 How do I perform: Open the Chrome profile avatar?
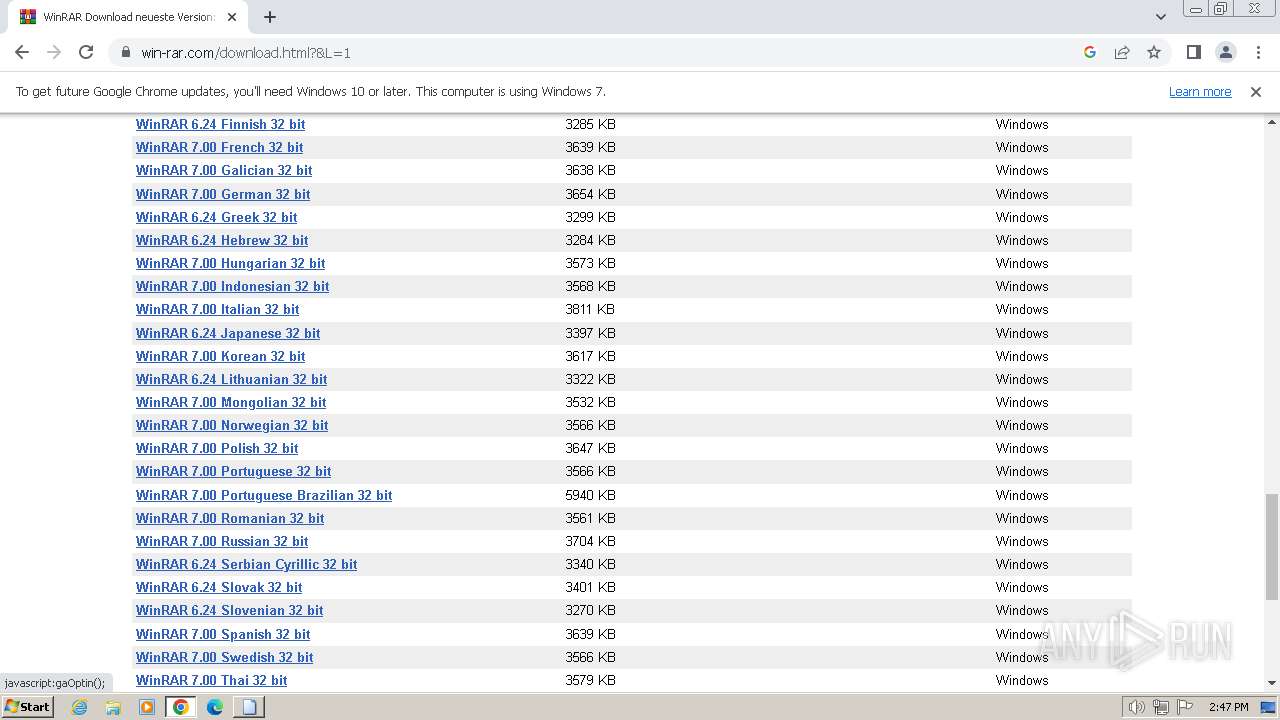click(x=1225, y=52)
